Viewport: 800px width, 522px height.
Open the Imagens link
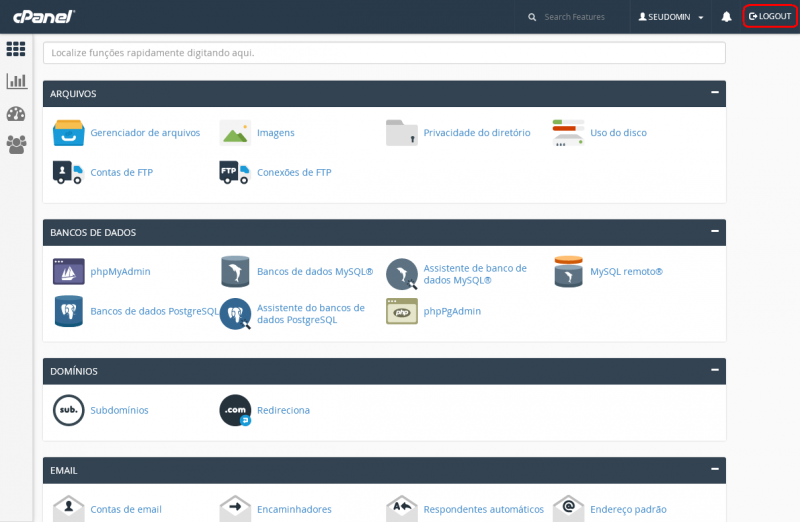(276, 133)
